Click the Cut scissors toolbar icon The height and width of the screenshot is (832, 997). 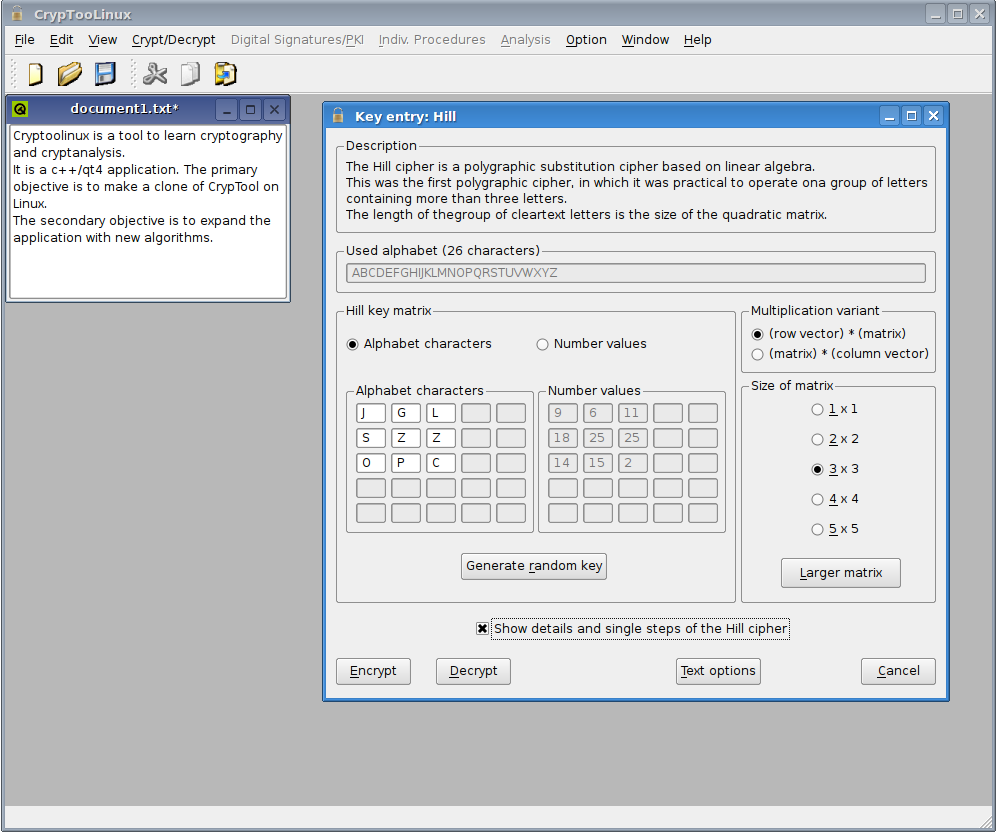[x=155, y=74]
